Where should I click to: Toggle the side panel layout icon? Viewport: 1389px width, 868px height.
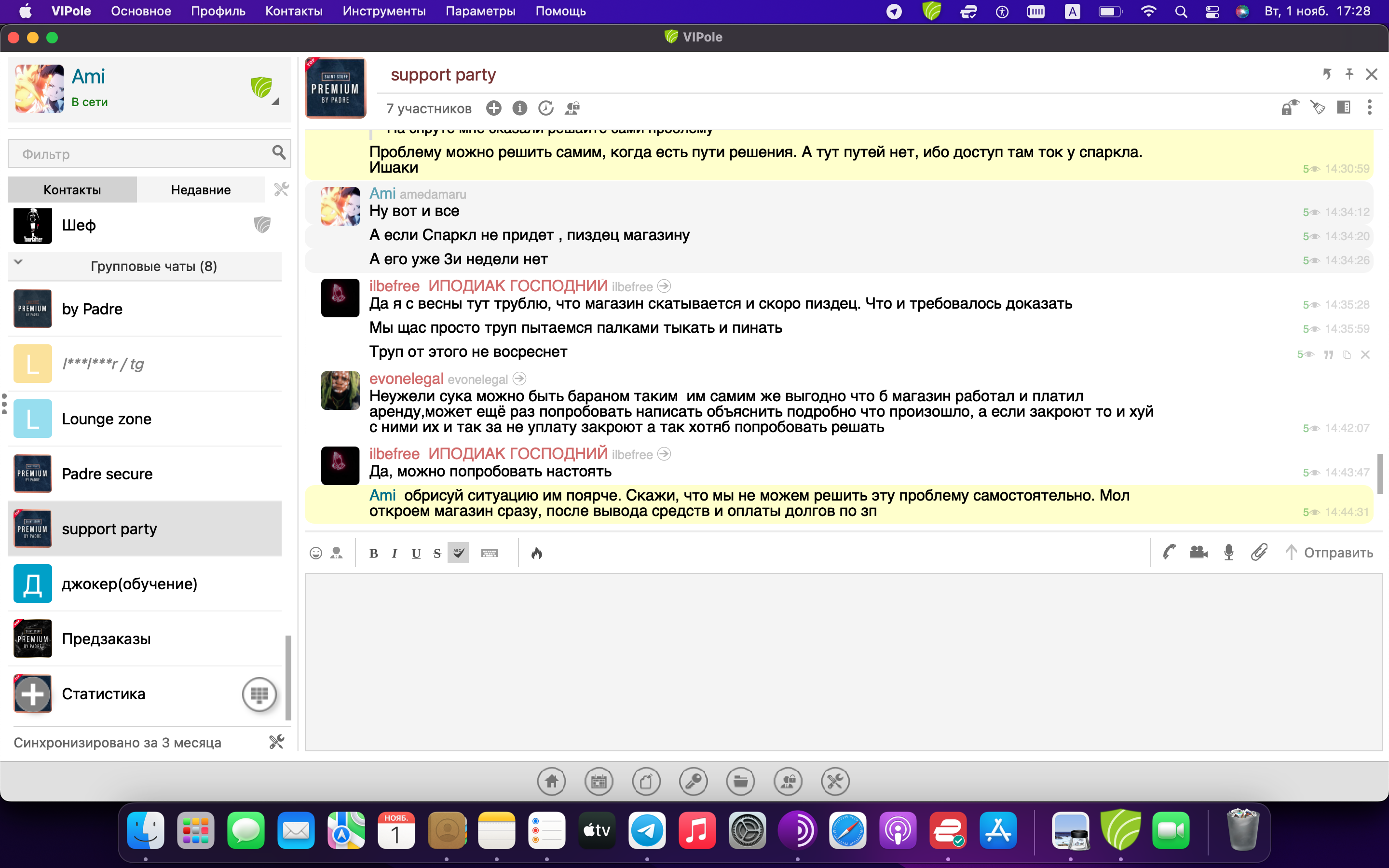tap(1344, 108)
